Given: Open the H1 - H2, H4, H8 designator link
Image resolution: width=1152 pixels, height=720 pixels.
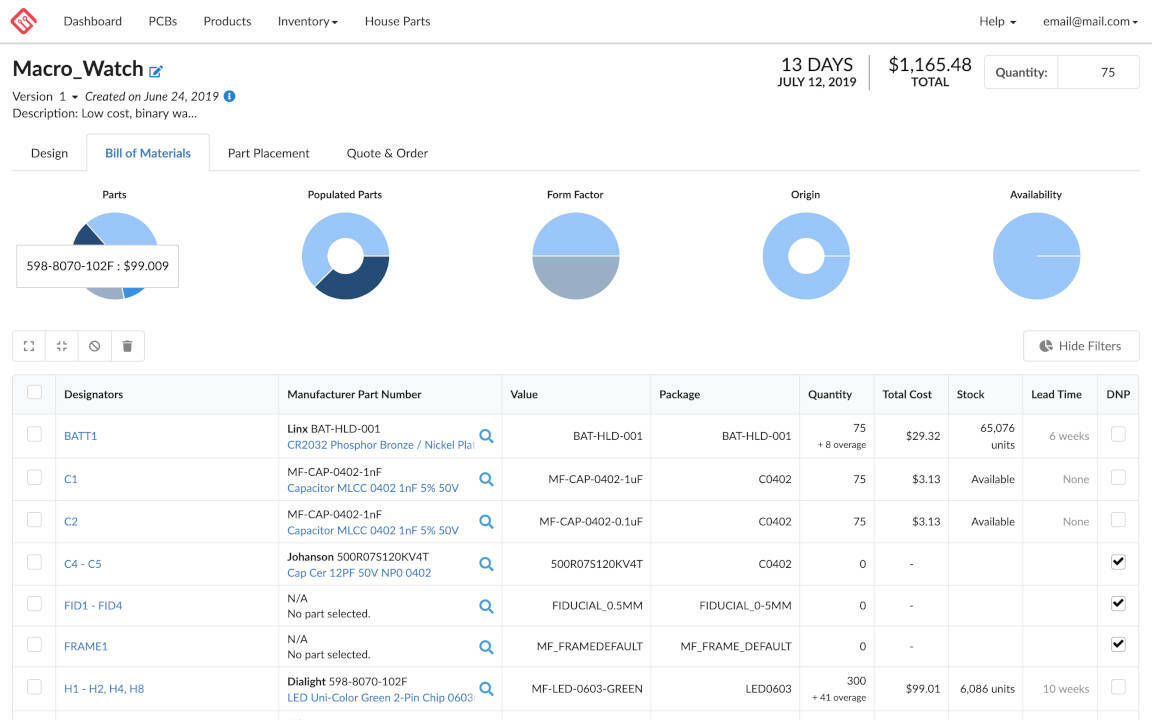Looking at the screenshot, I should pyautogui.click(x=104, y=689).
